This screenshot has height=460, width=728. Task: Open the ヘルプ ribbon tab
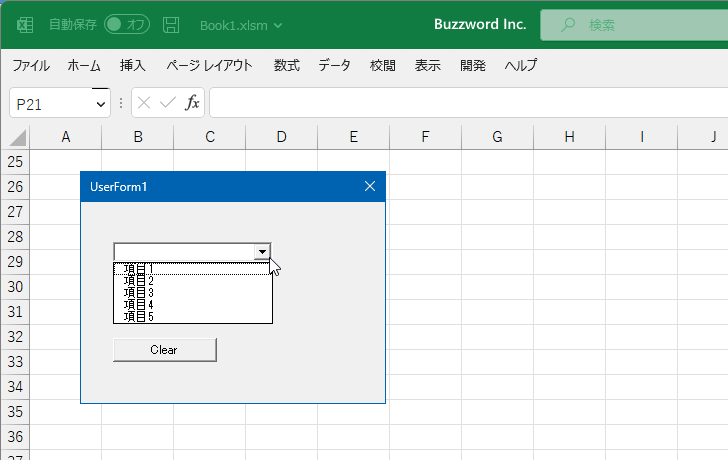coord(521,65)
